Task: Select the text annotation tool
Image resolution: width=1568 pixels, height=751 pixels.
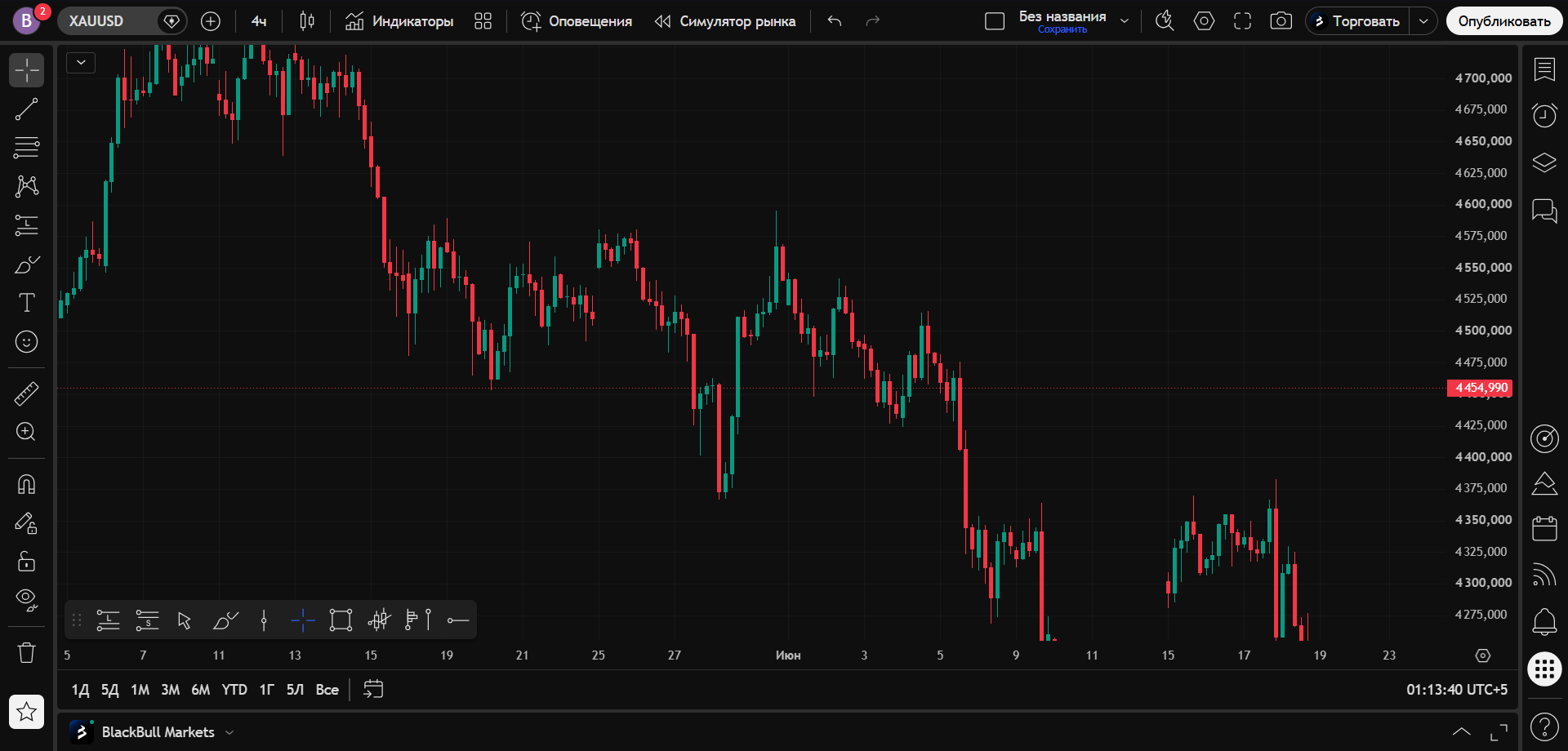Action: (27, 303)
